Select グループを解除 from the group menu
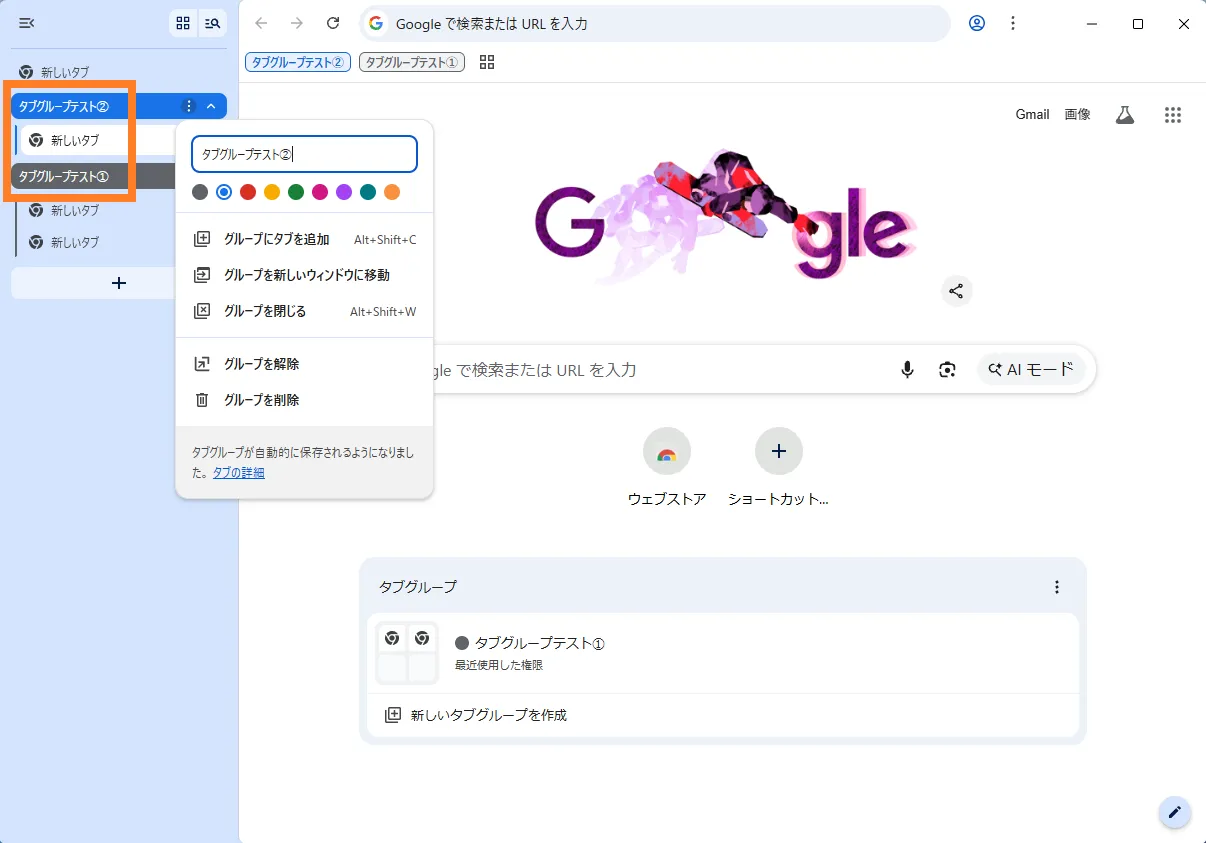The width and height of the screenshot is (1206, 843). tap(261, 364)
